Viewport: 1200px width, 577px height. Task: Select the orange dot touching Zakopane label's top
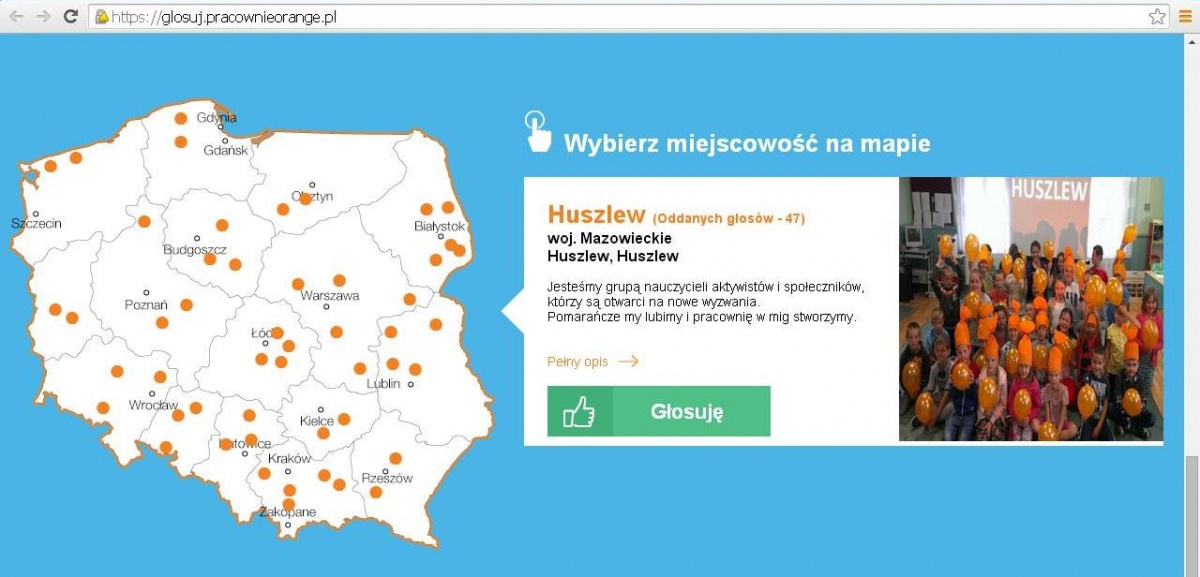tap(289, 504)
